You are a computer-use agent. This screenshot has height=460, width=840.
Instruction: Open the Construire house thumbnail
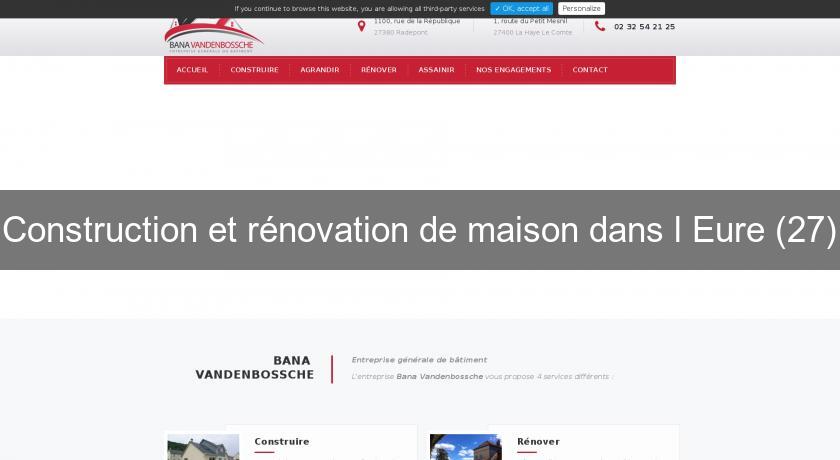pos(203,447)
